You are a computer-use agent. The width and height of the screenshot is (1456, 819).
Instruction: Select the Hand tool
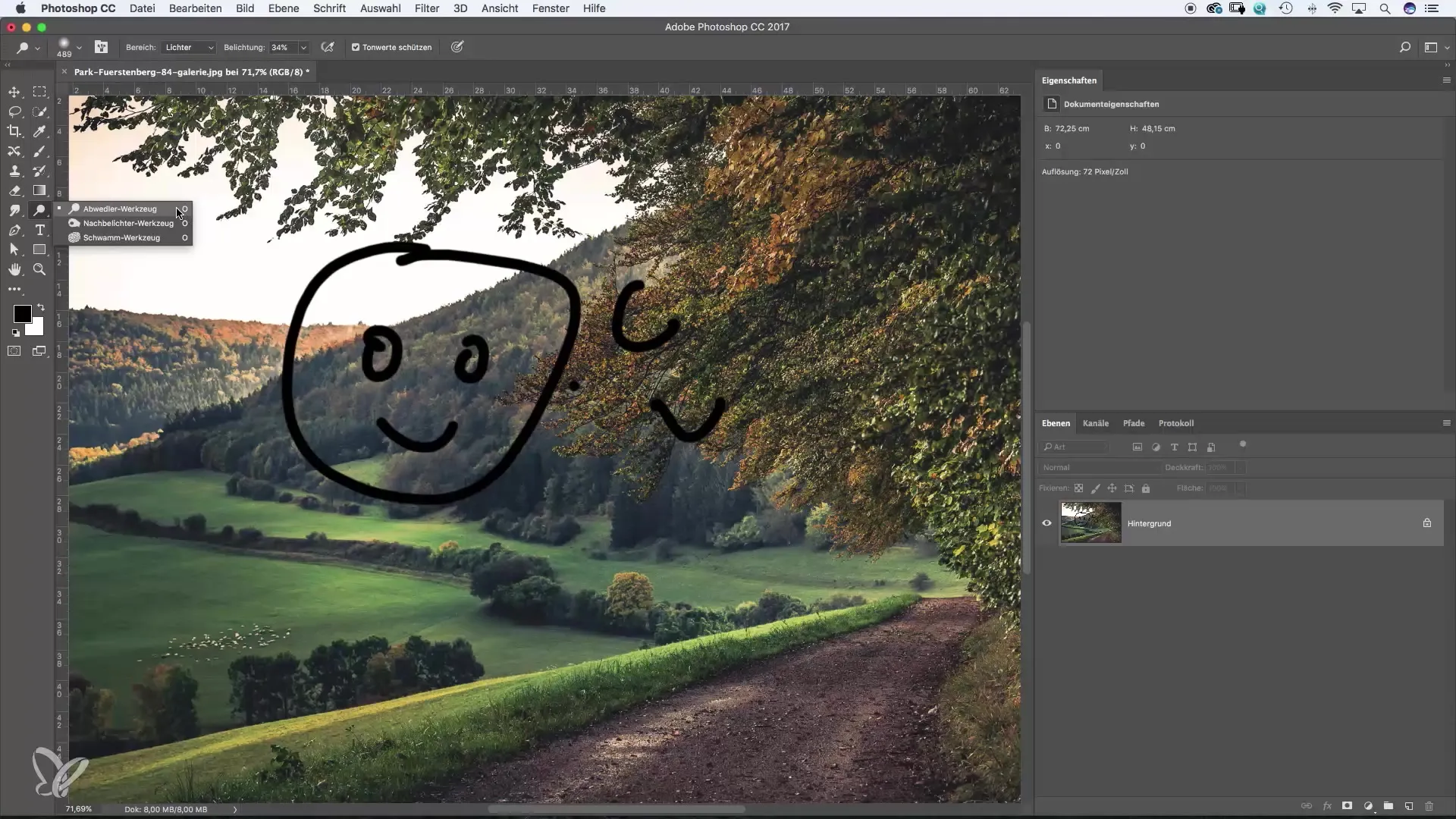point(14,269)
